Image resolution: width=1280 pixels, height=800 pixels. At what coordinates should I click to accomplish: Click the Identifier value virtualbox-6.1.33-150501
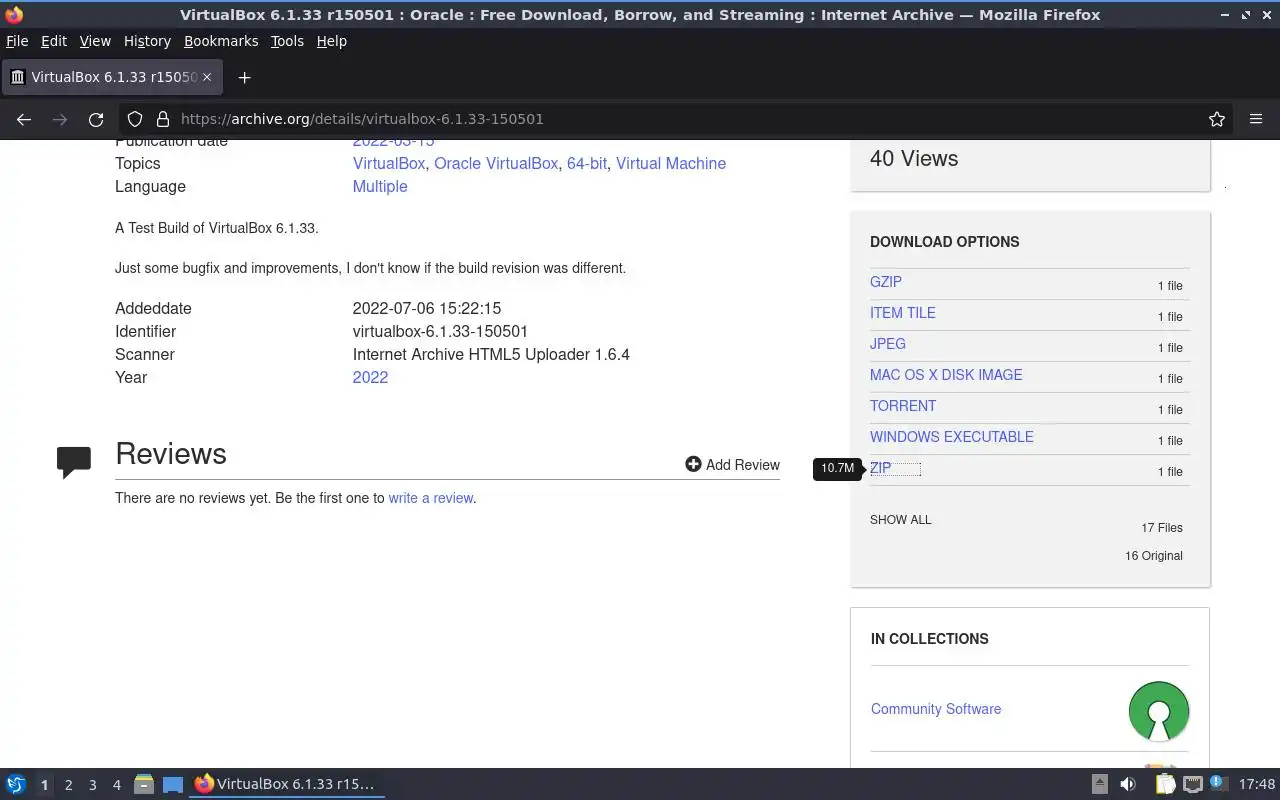[x=440, y=331]
